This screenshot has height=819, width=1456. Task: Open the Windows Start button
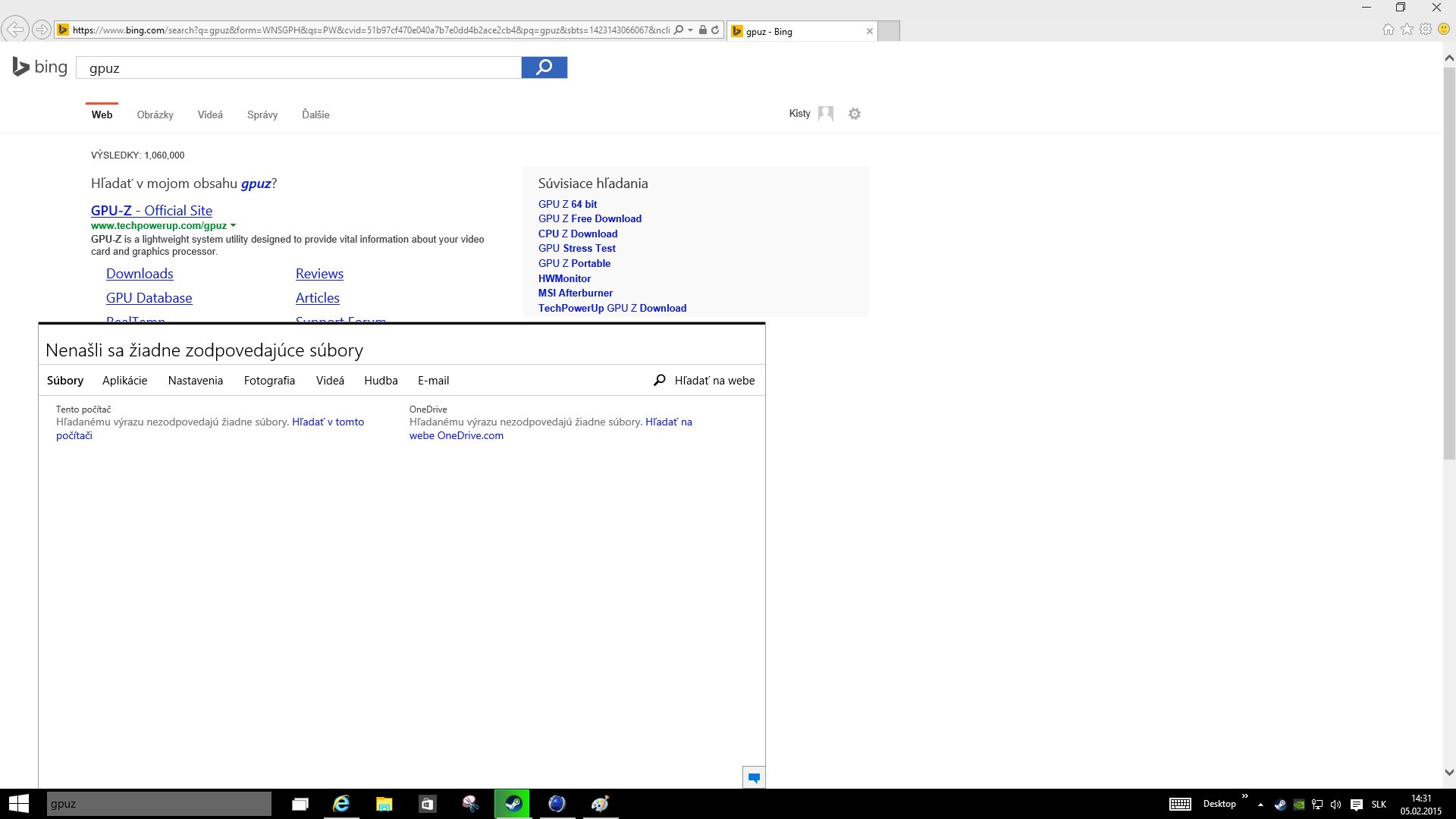pos(19,804)
